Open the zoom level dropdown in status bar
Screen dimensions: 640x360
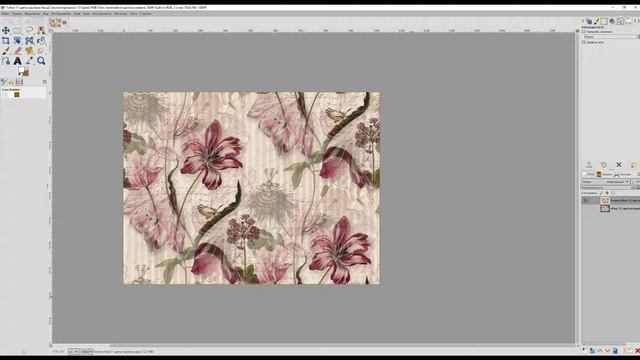point(87,351)
